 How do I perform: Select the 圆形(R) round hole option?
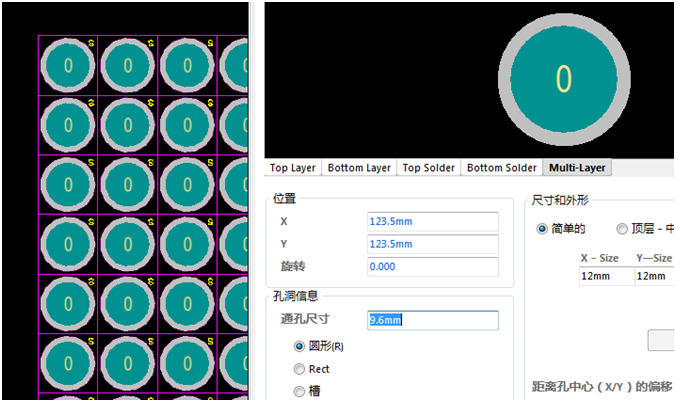coord(299,346)
